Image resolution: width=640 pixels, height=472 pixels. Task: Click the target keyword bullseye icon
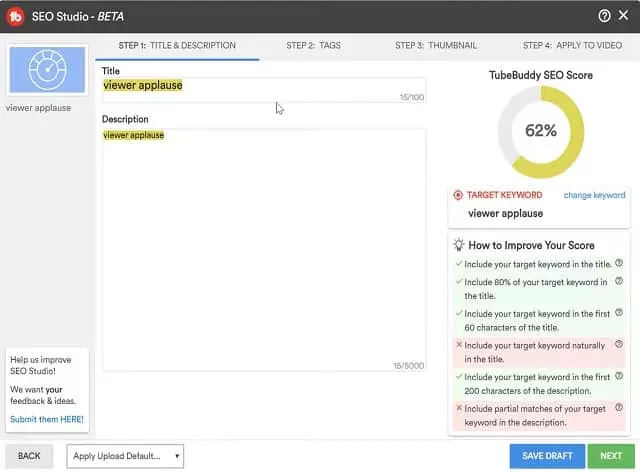[458, 195]
